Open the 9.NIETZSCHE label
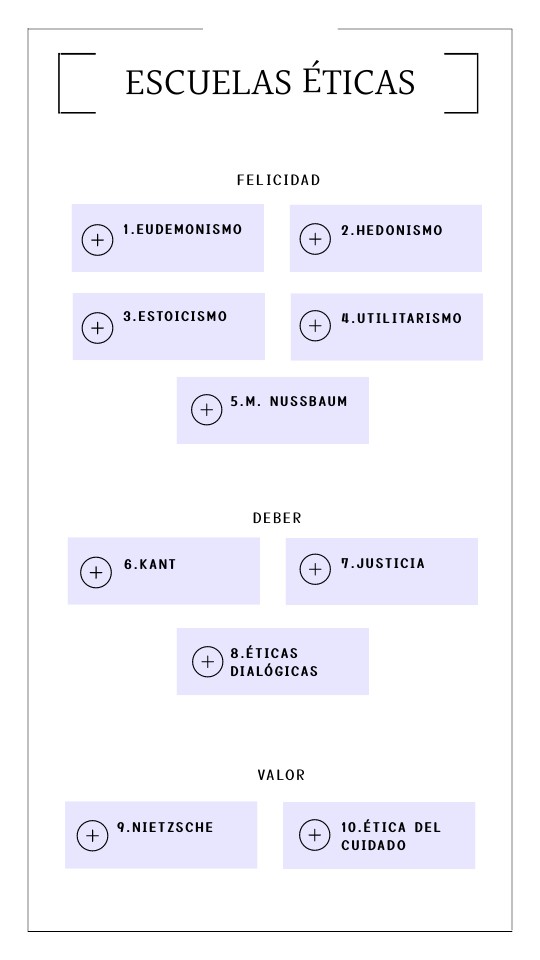This screenshot has width=540, height=960. click(x=165, y=827)
